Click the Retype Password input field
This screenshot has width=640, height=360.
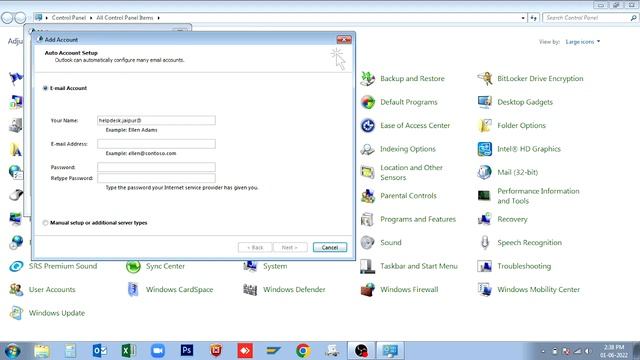[156, 178]
